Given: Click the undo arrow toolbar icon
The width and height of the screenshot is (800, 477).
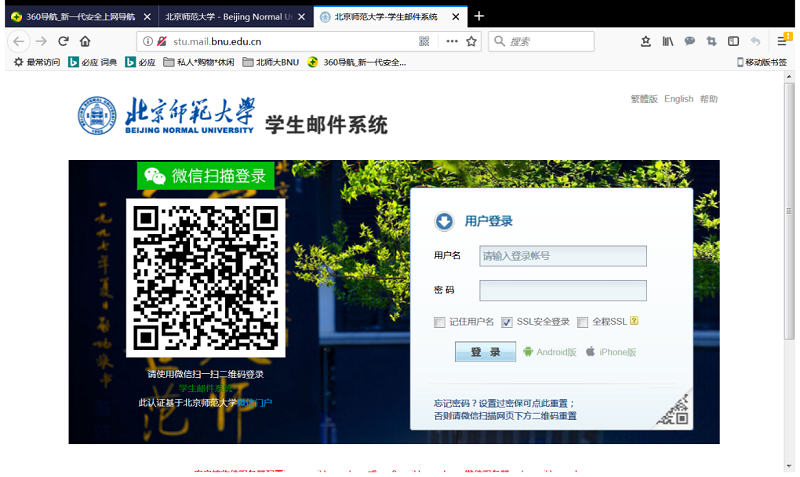Looking at the screenshot, I should (756, 41).
